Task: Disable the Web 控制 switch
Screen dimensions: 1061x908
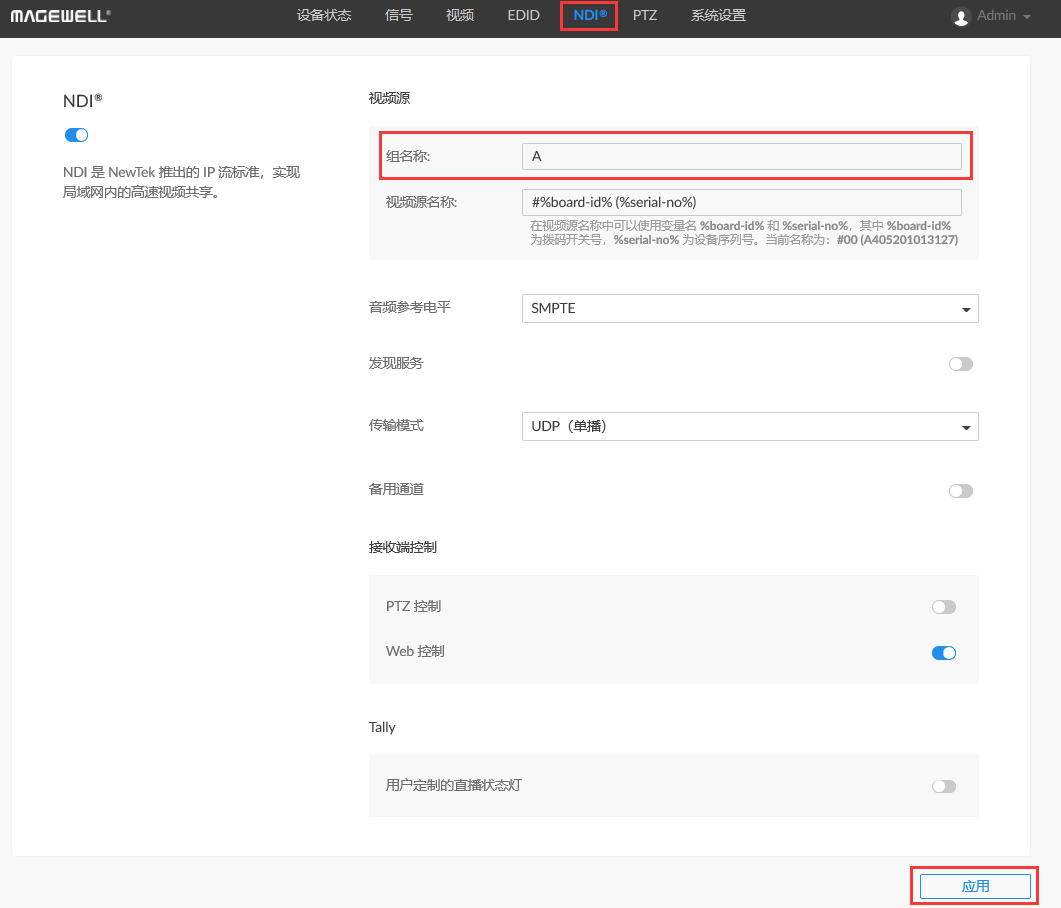Action: pos(943,653)
